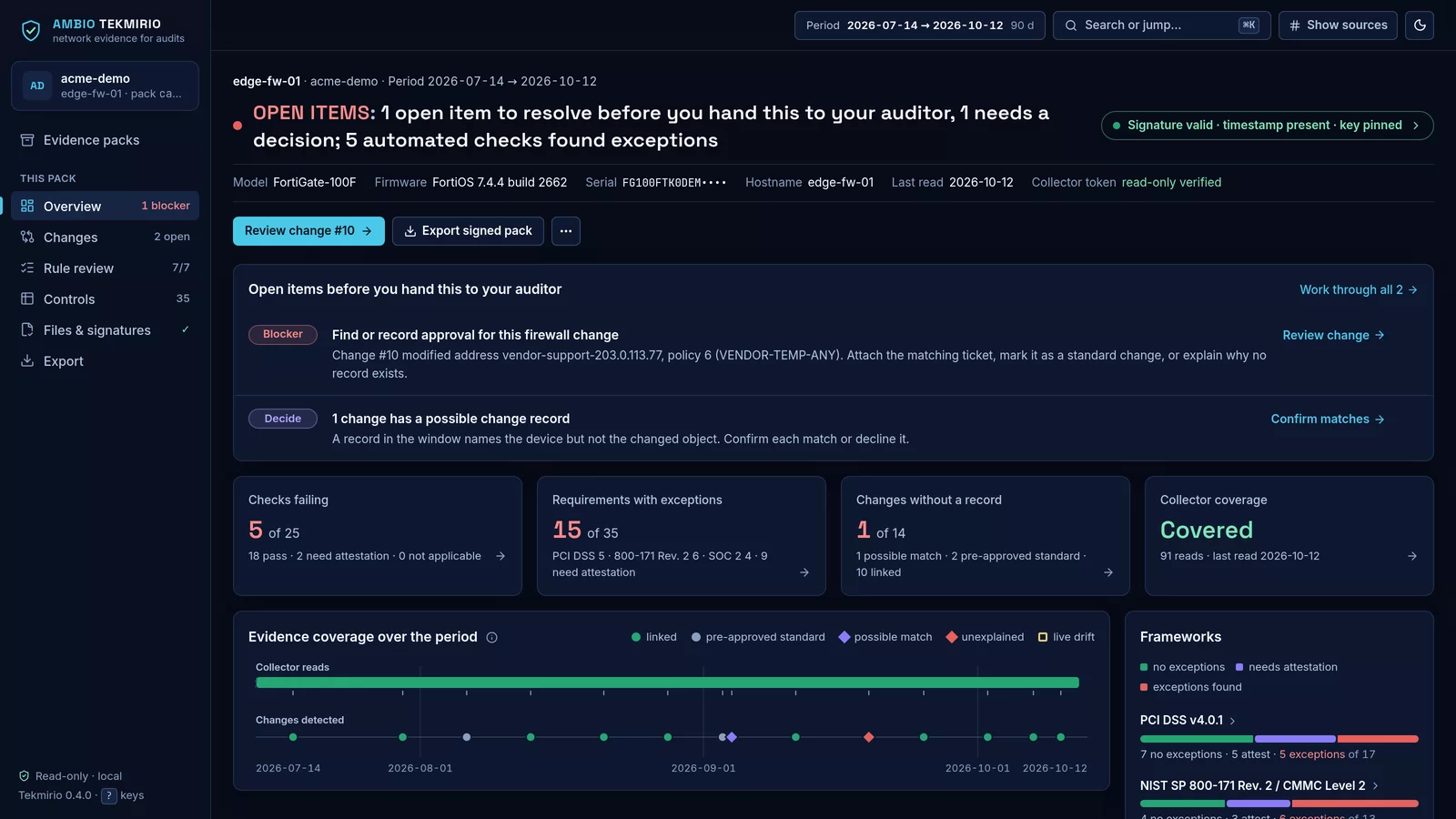This screenshot has width=1456, height=819.
Task: Click the PCI DSS v4.0.1 progress bar
Action: (1279, 739)
